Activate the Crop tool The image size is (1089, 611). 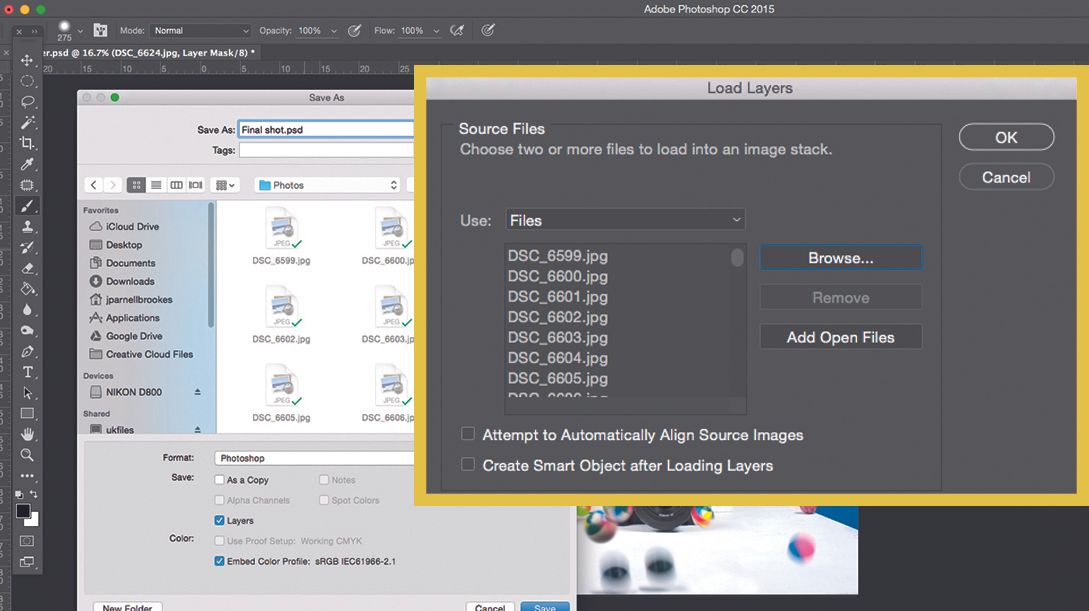(x=28, y=143)
